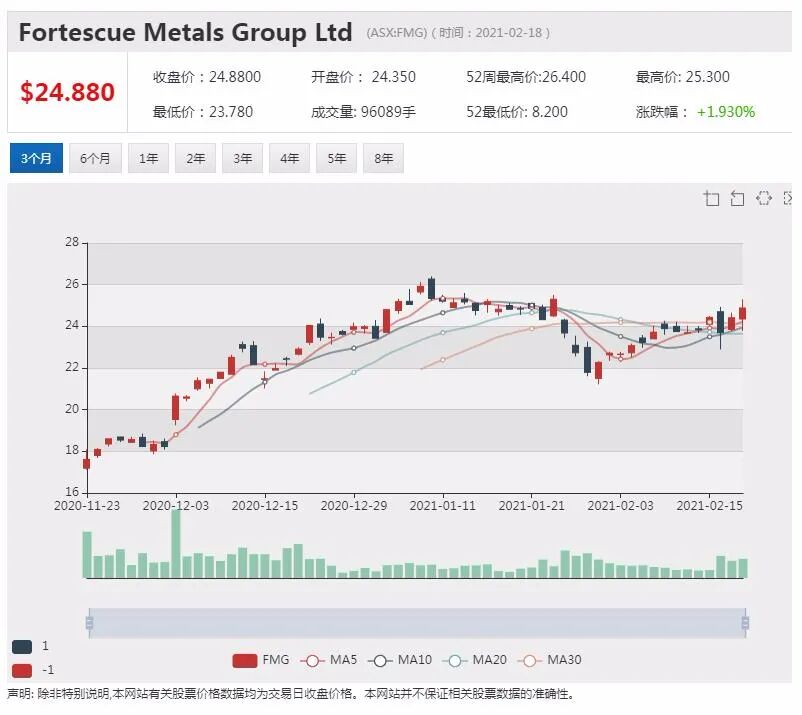Switch to the 3年 time range
802x715 pixels.
pyautogui.click(x=242, y=159)
